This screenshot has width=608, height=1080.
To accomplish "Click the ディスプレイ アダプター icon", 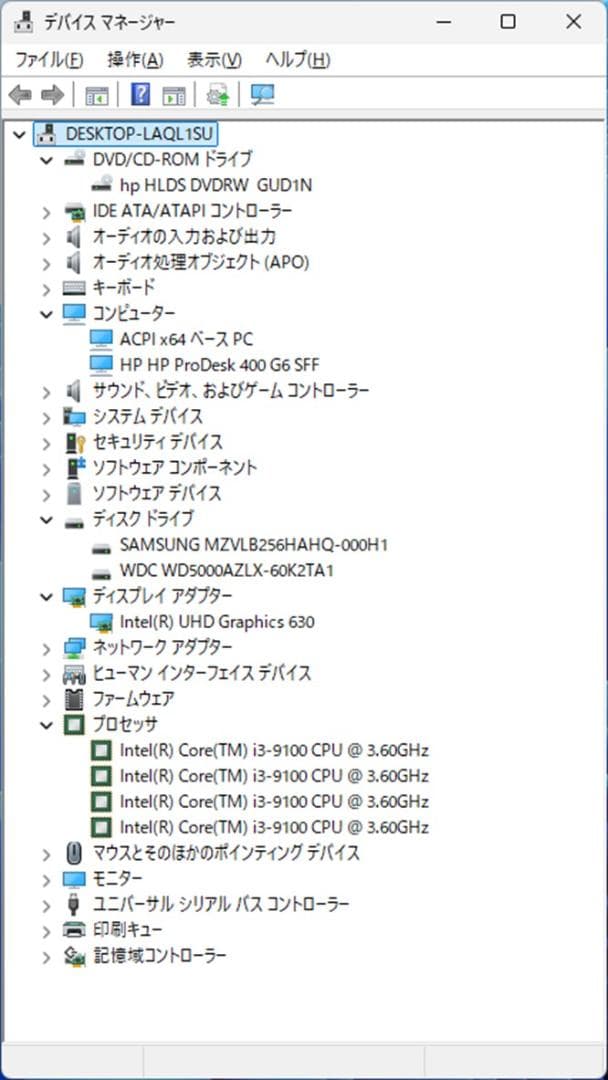I will tap(74, 596).
